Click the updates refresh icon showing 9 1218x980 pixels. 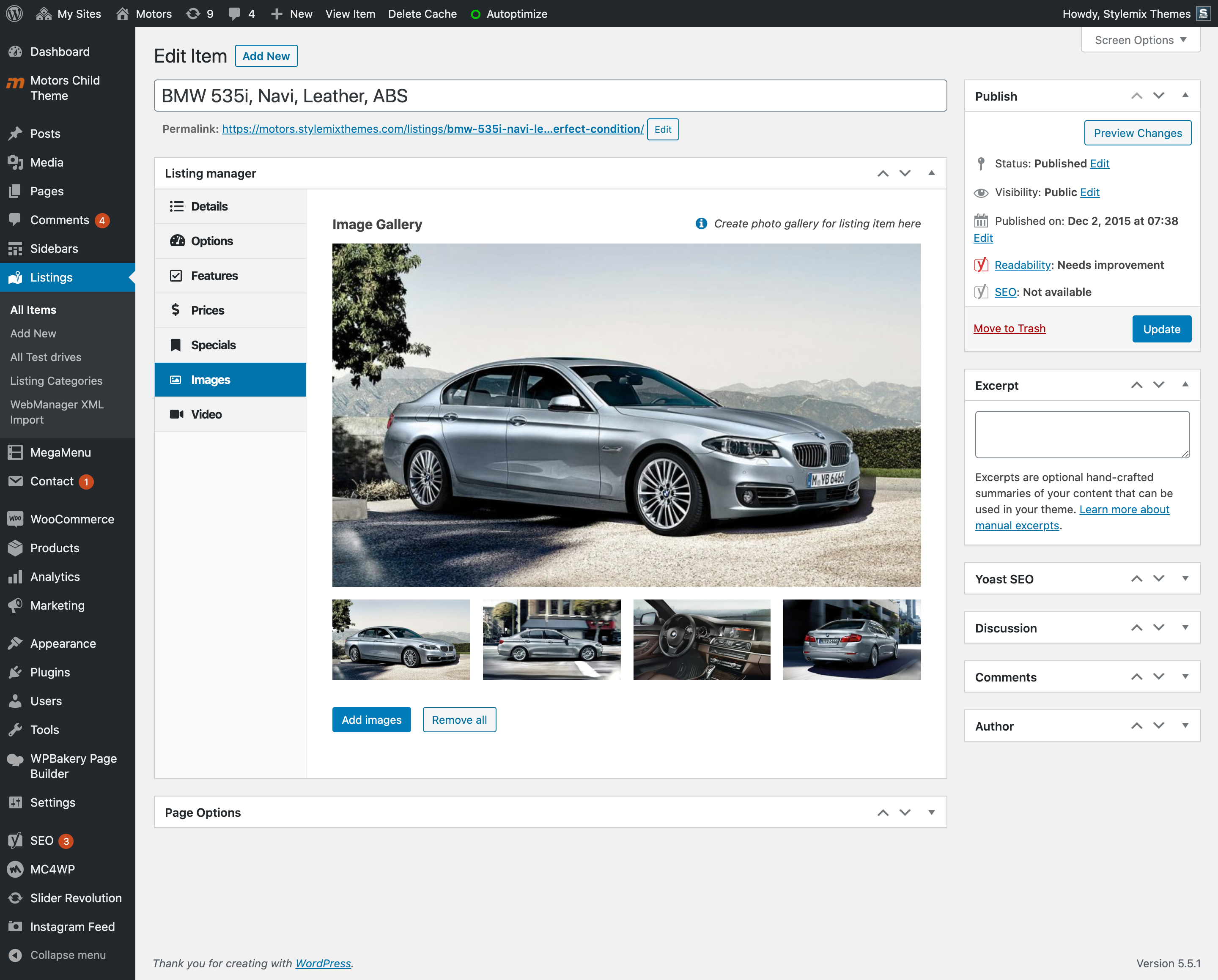193,14
